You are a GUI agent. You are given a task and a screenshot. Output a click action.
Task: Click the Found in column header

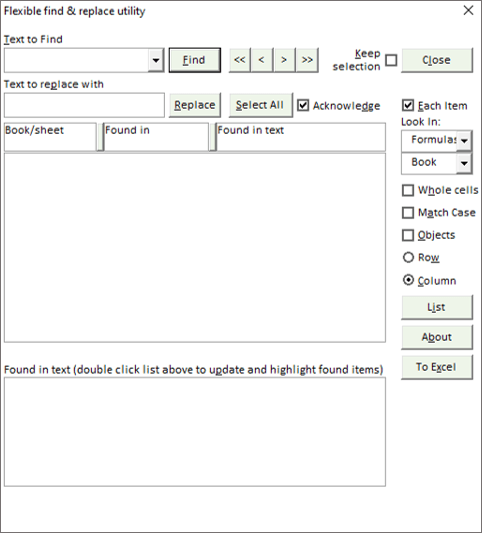156,137
